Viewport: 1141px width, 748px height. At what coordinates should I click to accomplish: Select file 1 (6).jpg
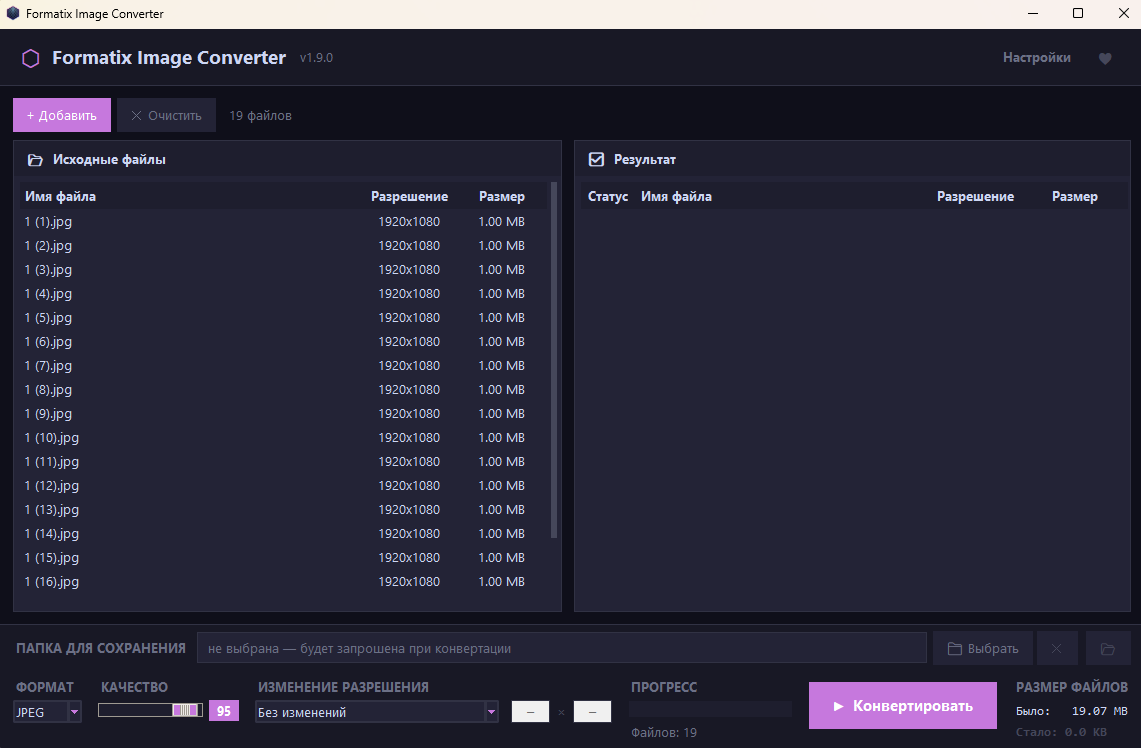pyautogui.click(x=285, y=341)
